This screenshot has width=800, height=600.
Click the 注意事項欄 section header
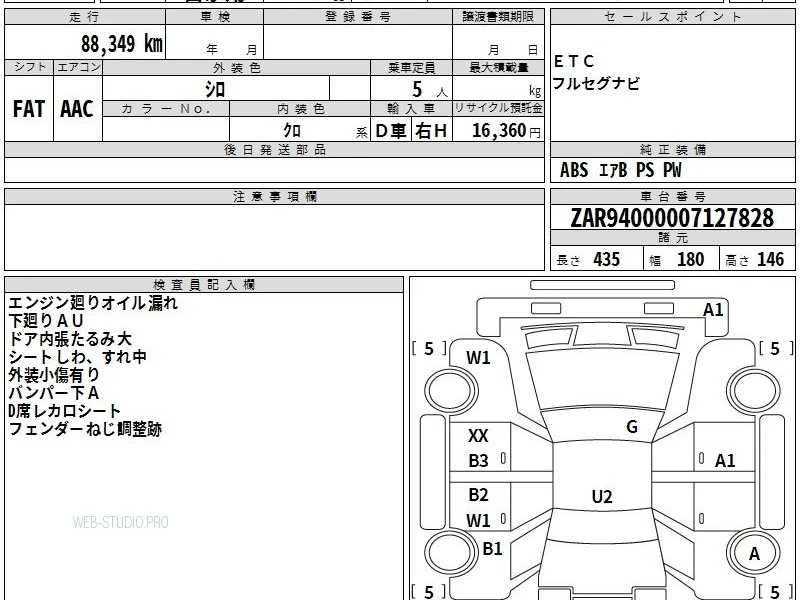click(275, 196)
